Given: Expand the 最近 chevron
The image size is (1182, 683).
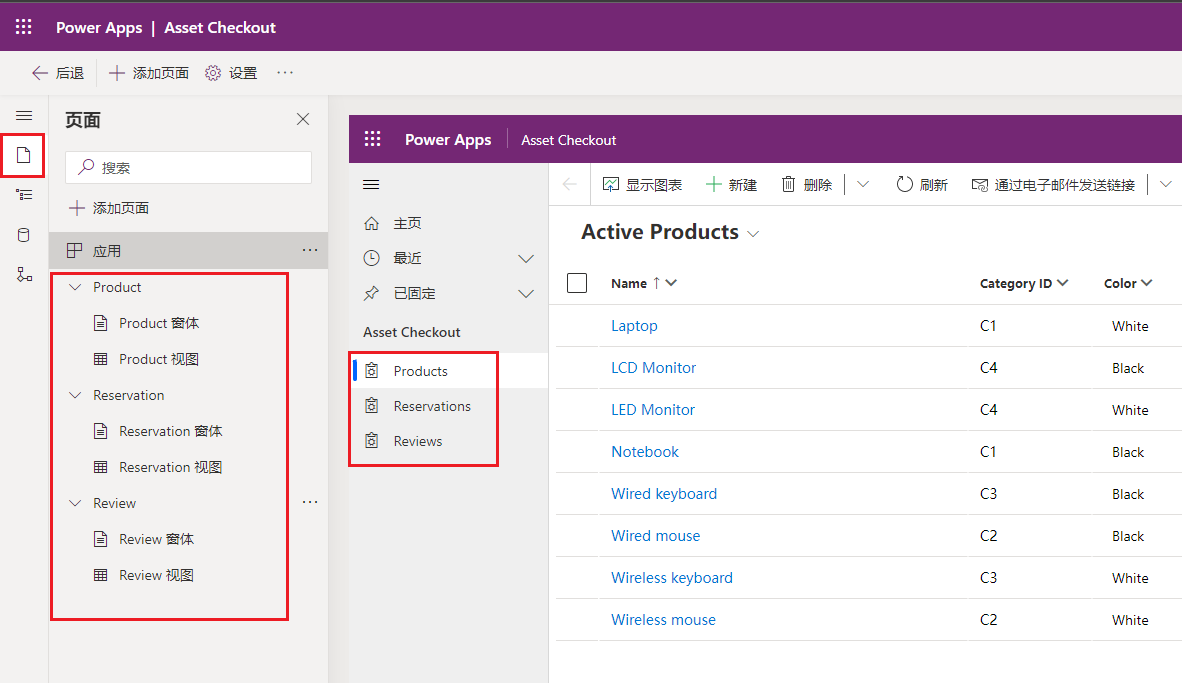Looking at the screenshot, I should tap(526, 259).
